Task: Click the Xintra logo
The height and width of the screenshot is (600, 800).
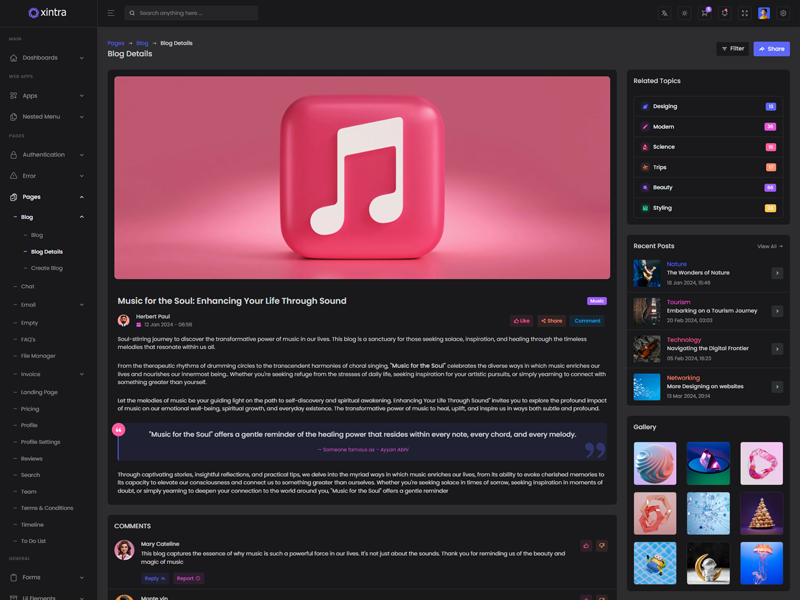Action: [x=48, y=13]
